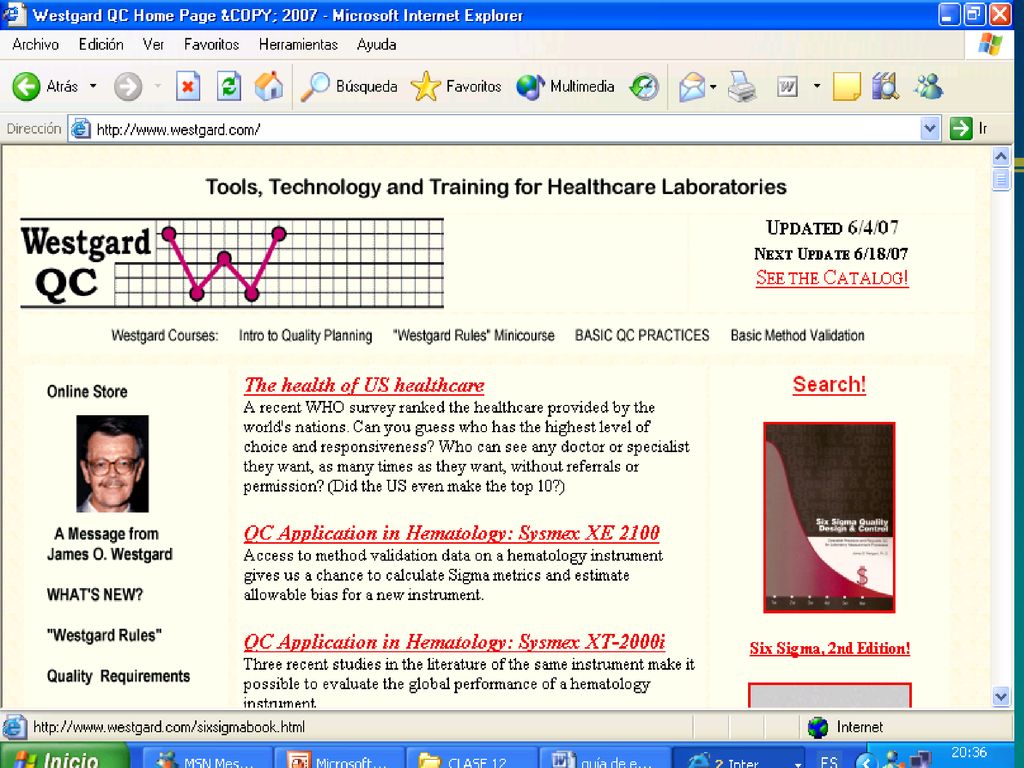Open the grouped Internet Explorer taskbar button
This screenshot has height=768, width=1024.
coord(741,758)
